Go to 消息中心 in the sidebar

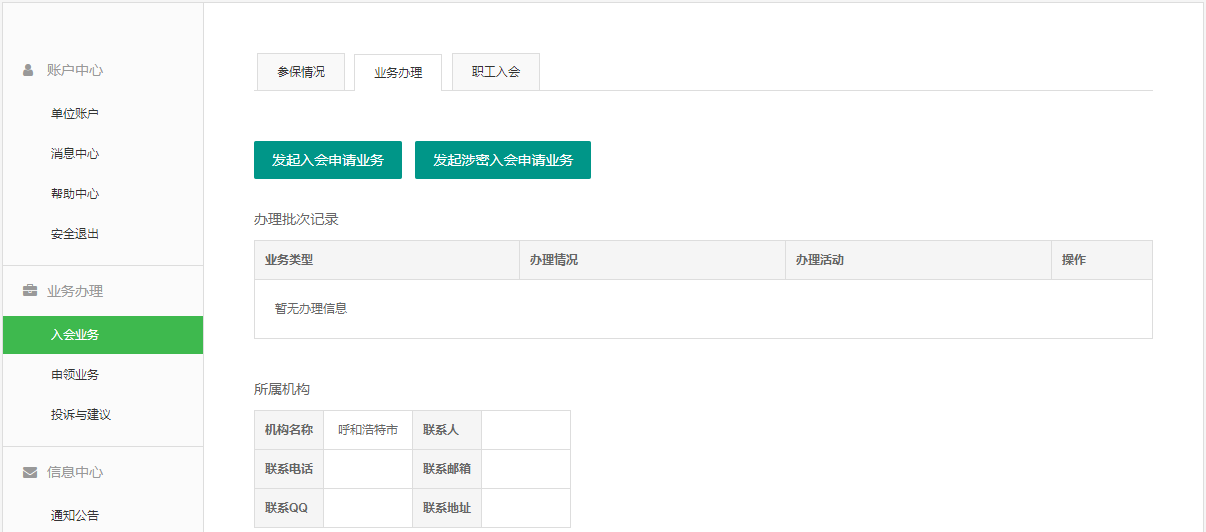(75, 154)
